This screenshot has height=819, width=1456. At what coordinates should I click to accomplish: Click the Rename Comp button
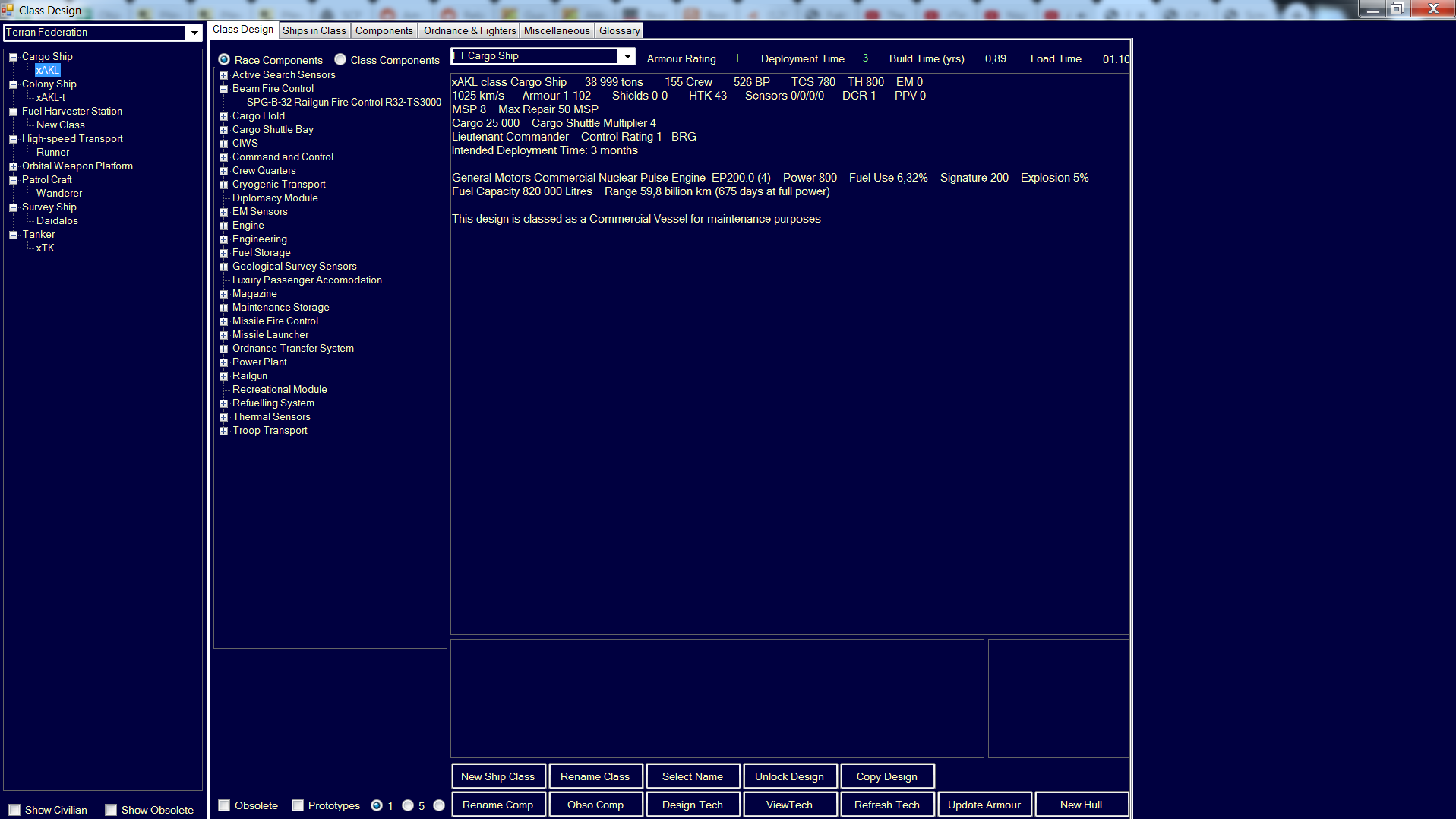498,805
